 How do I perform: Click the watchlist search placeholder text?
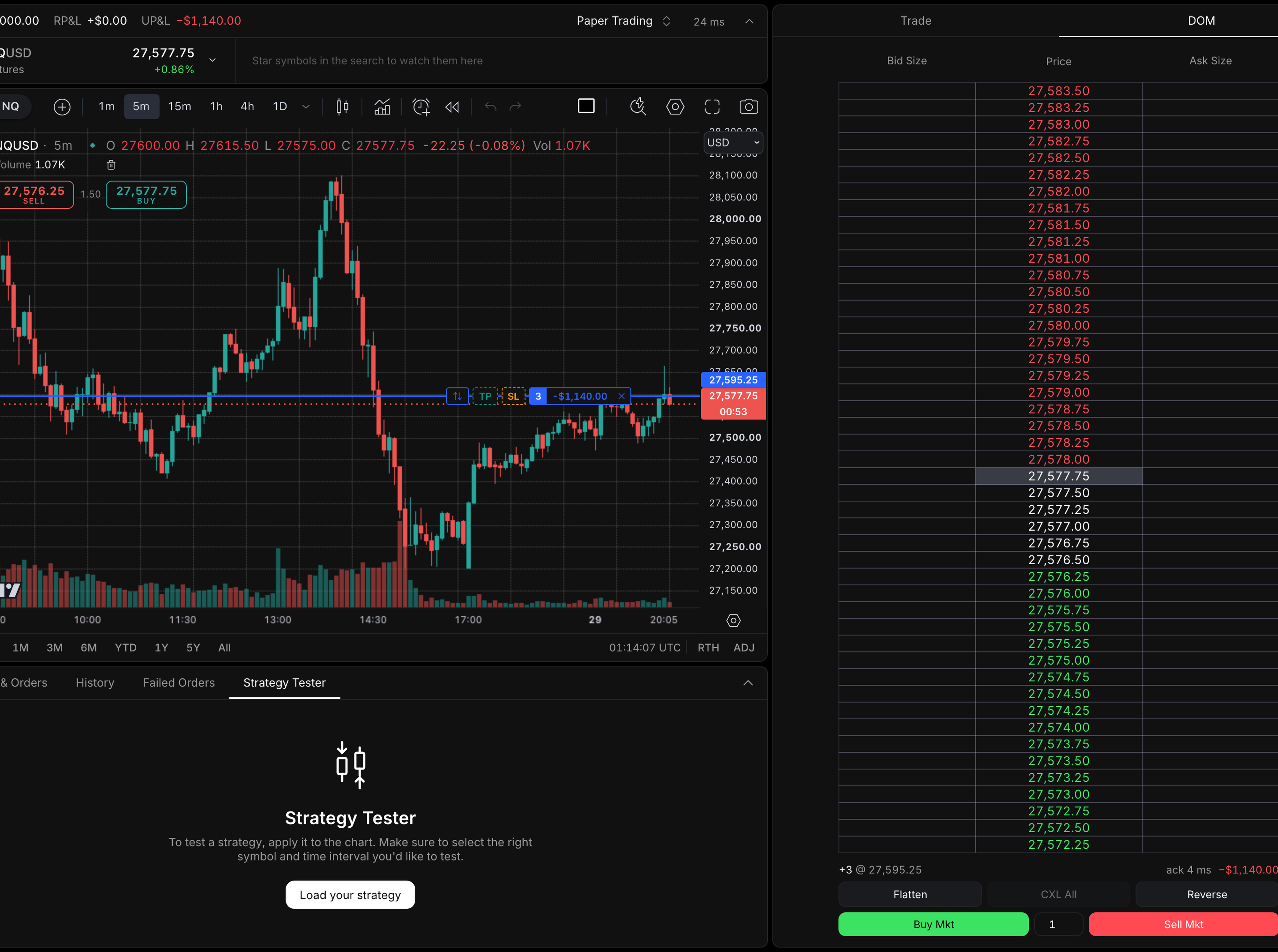click(x=368, y=60)
